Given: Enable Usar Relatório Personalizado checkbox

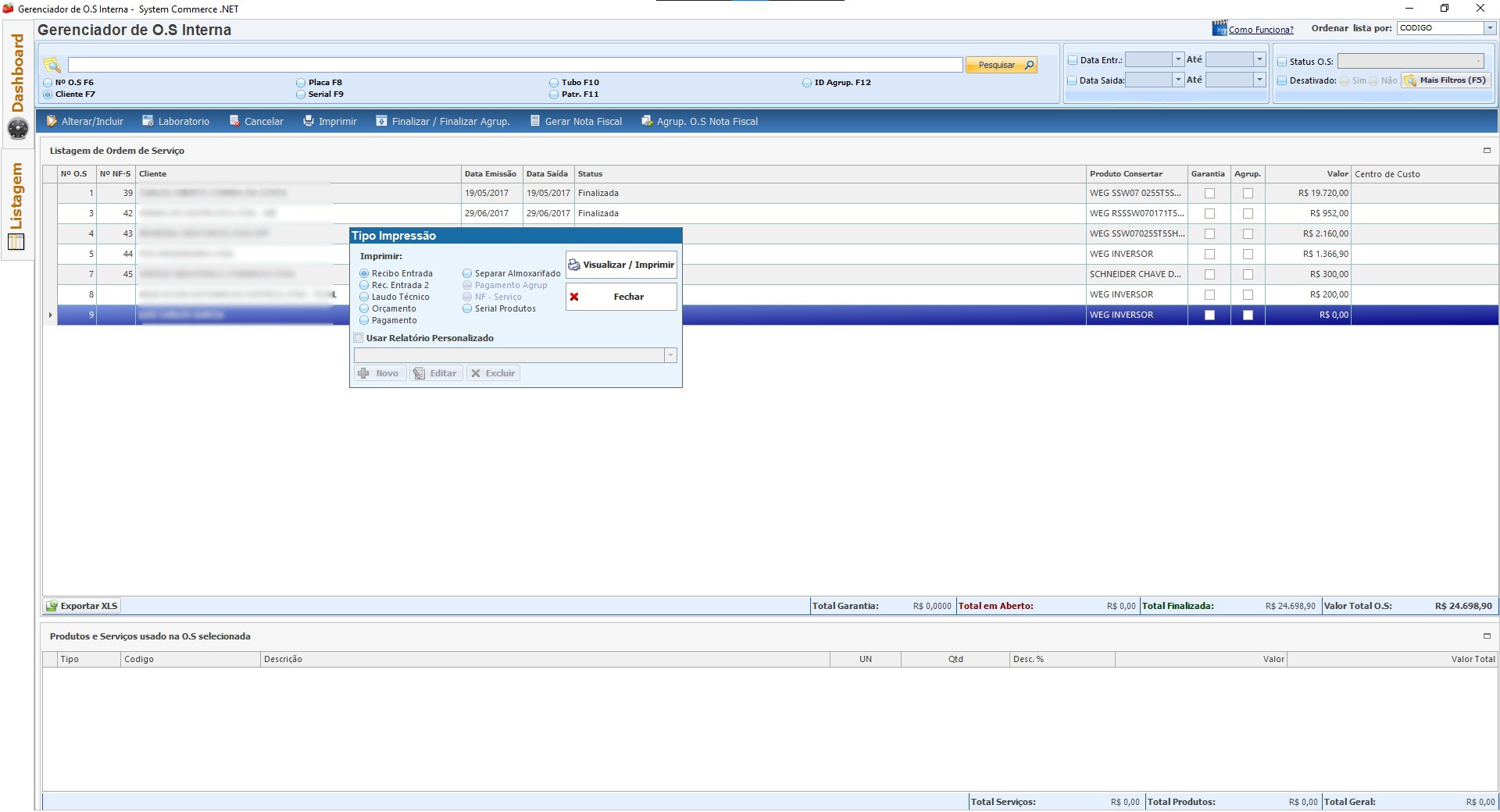Looking at the screenshot, I should pos(359,338).
